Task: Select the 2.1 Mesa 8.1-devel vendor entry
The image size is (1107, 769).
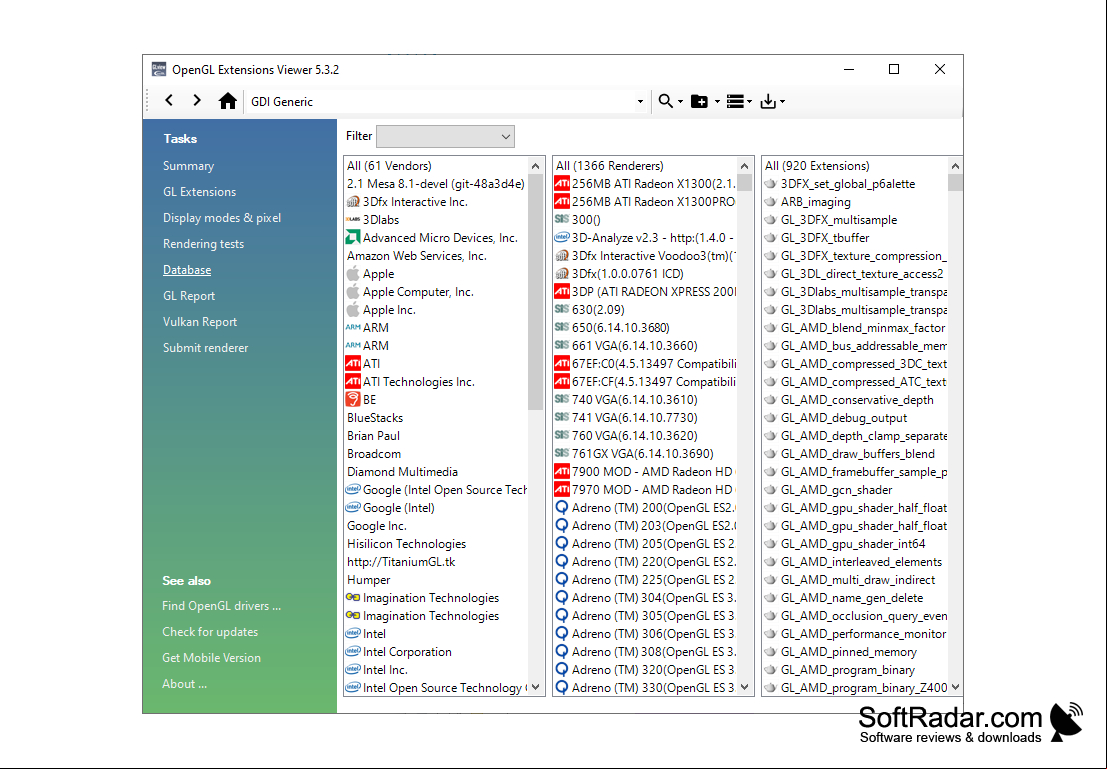Action: [x=436, y=184]
